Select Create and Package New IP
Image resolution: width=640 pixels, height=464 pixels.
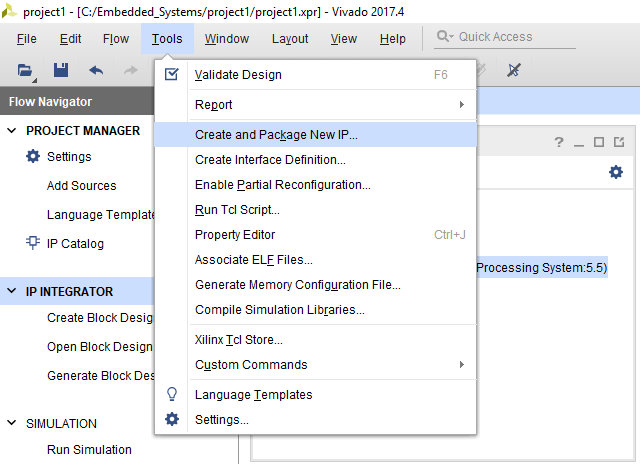coord(276,134)
